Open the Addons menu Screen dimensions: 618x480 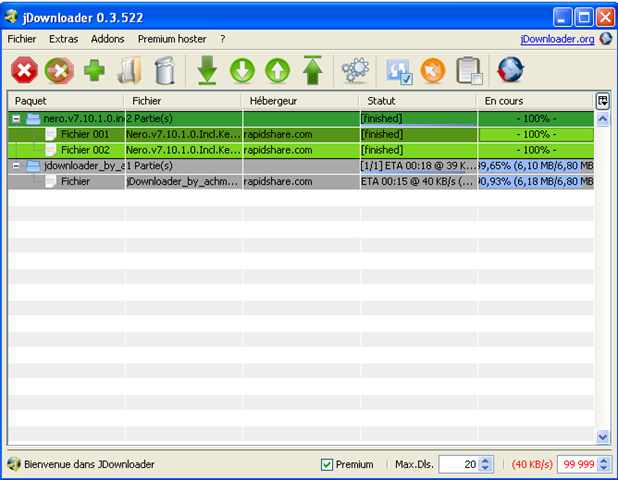click(107, 39)
